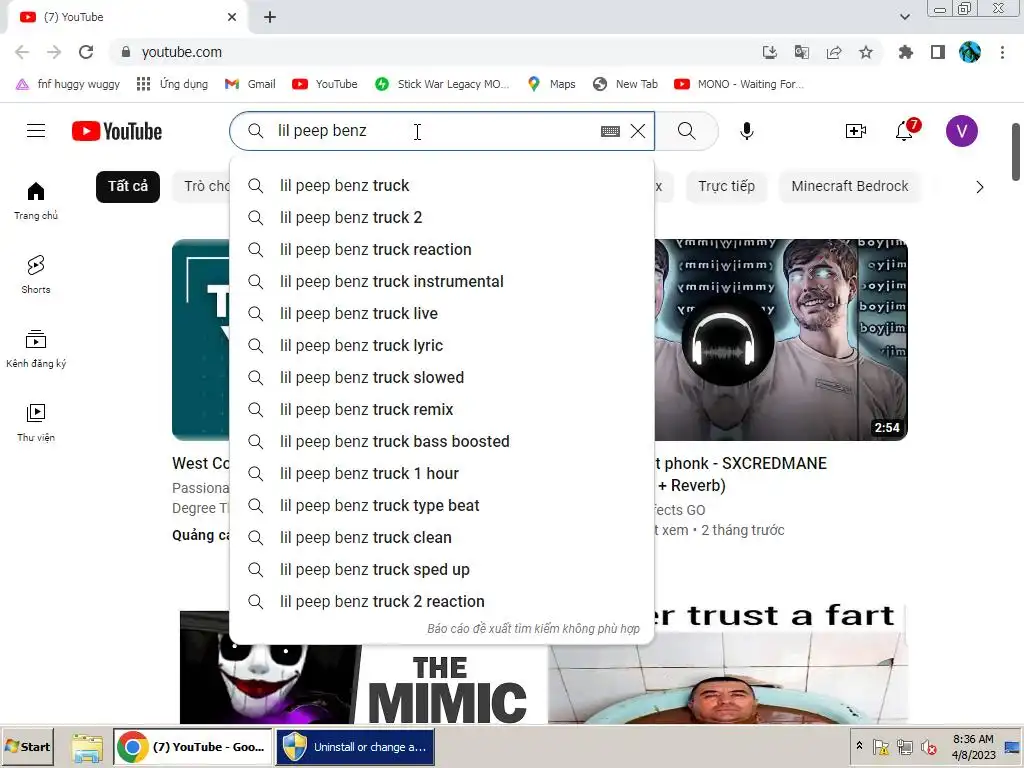Open the 'MONO - Waiting For...' bookmark
Image resolution: width=1024 pixels, height=768 pixels.
739,84
